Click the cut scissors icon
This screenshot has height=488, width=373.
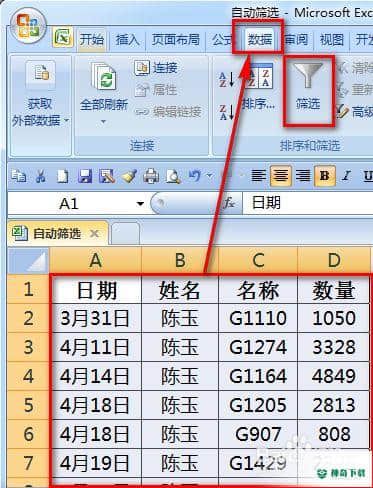[x=41, y=176]
